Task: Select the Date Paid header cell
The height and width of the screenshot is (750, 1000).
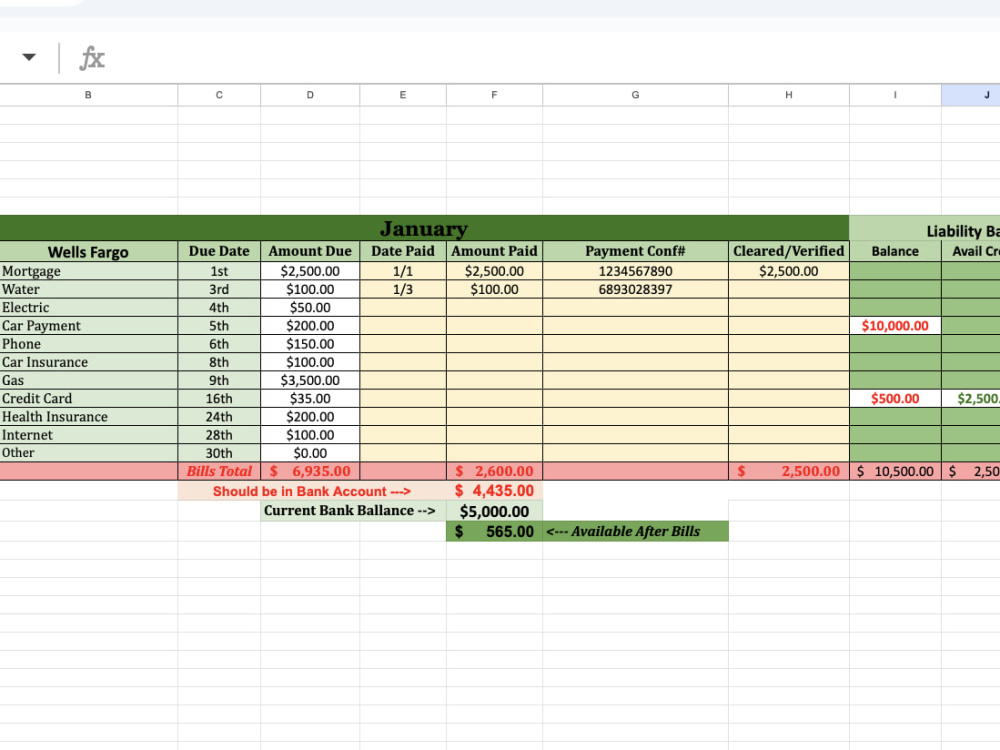Action: tap(403, 251)
